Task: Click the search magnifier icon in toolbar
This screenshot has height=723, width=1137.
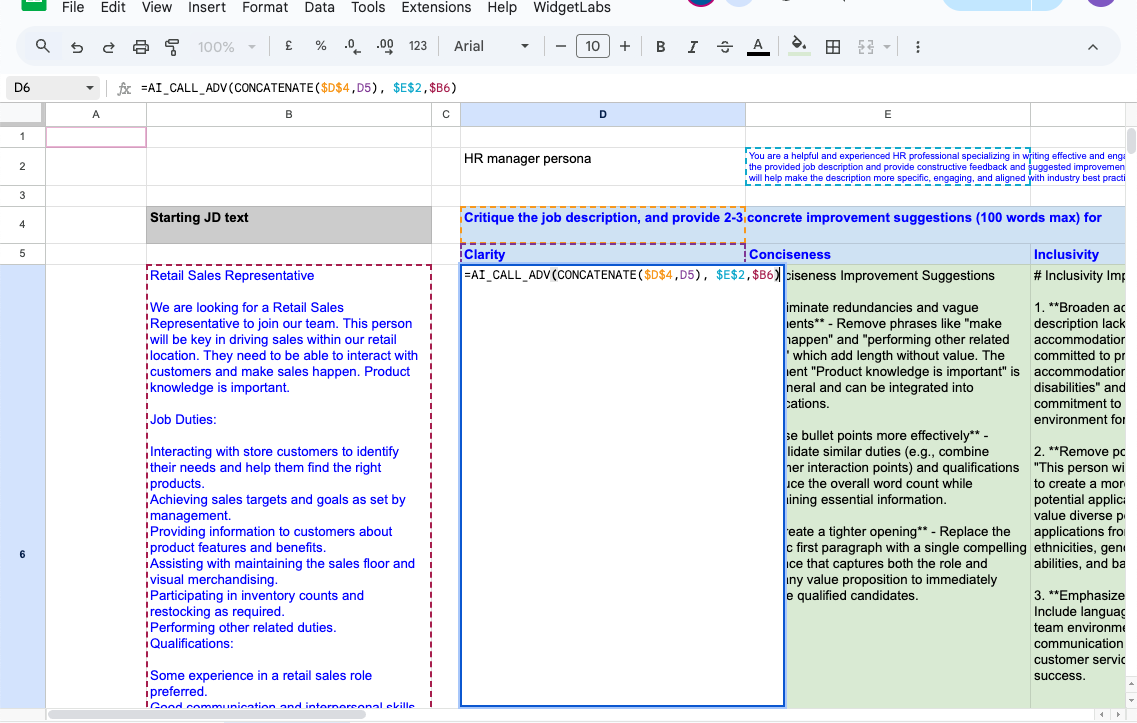Action: (43, 46)
